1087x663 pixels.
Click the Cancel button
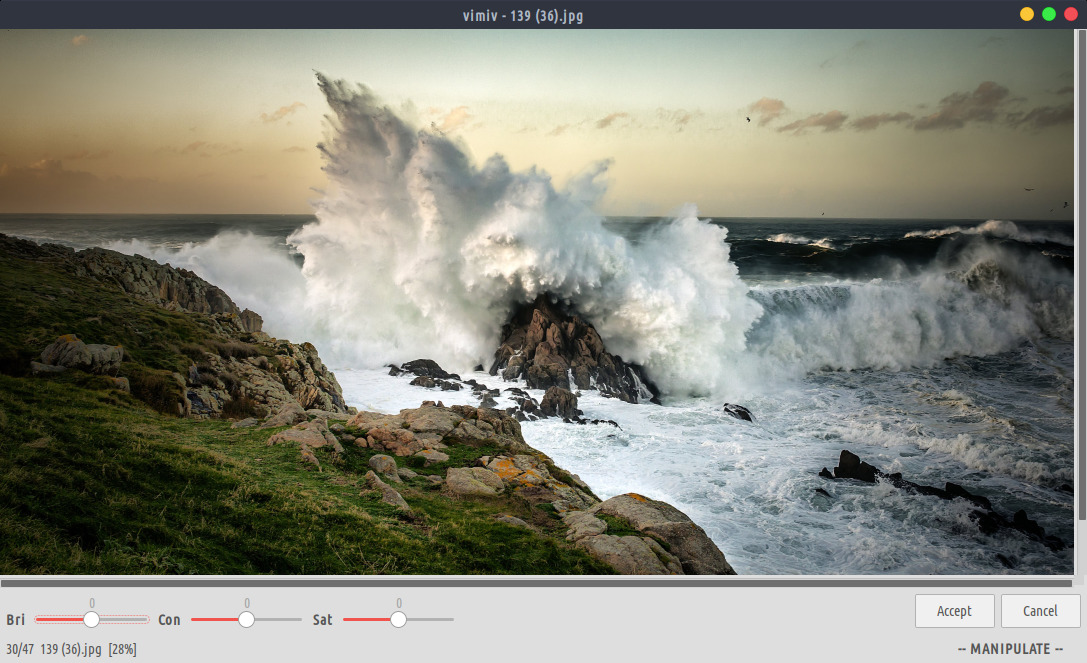[1040, 611]
